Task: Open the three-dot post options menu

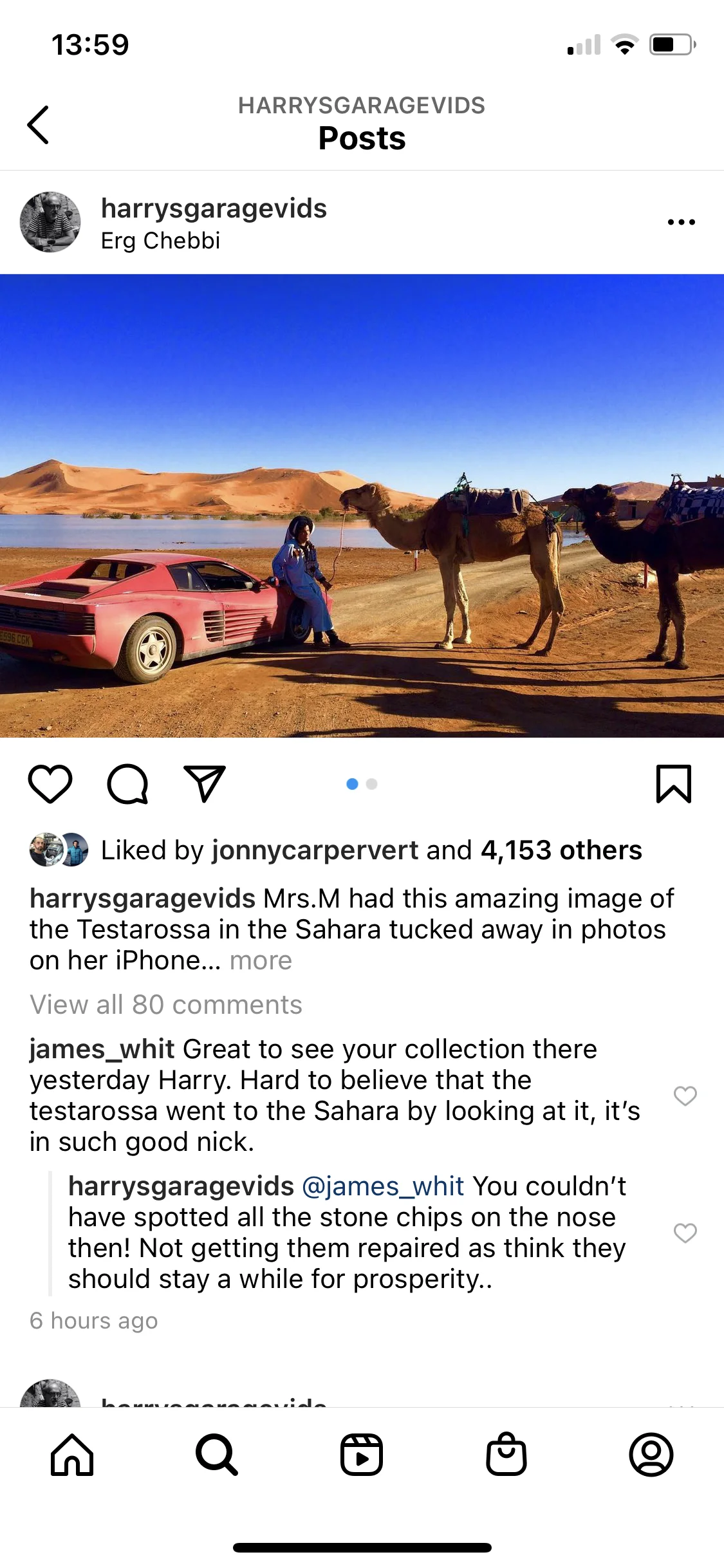Action: 681,222
